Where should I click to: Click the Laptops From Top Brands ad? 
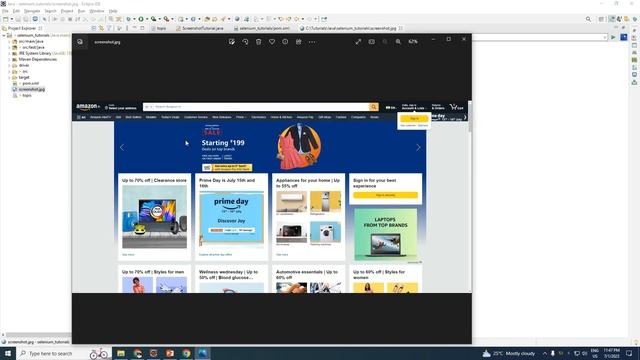[386, 235]
